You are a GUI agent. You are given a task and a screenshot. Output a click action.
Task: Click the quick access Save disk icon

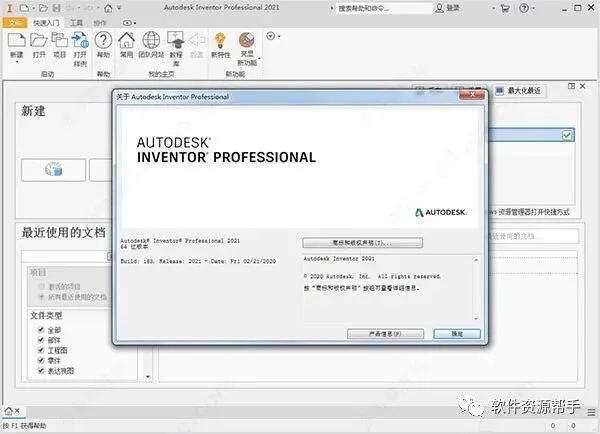tap(56, 8)
